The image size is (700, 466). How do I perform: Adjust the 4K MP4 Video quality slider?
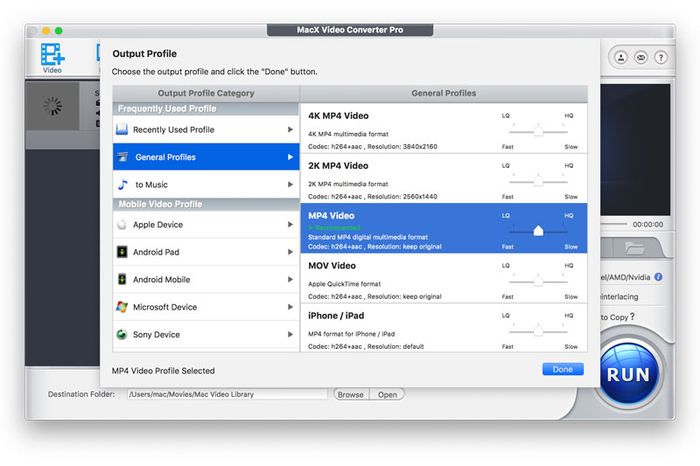coord(538,131)
